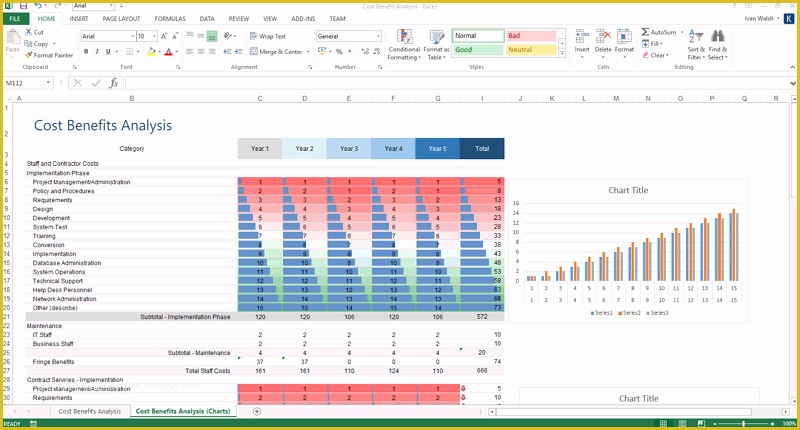The width and height of the screenshot is (800, 430).
Task: Activate the Format Painter brush
Action: [x=29, y=55]
